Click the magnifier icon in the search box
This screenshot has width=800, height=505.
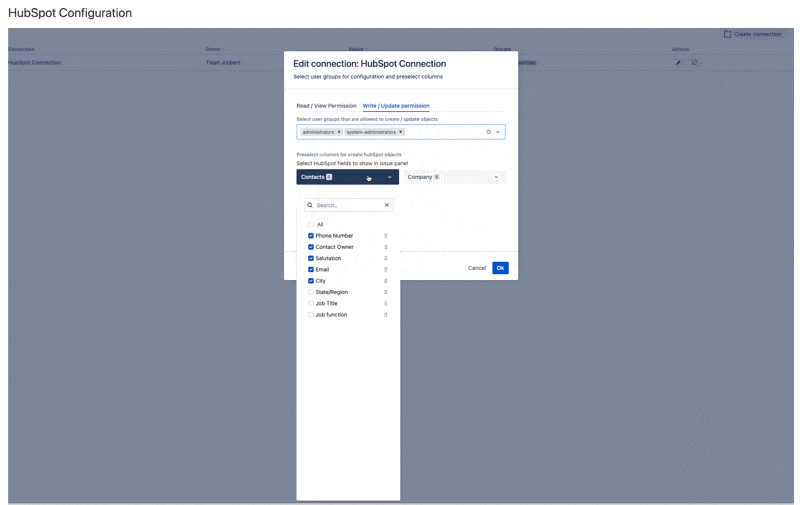pyautogui.click(x=310, y=205)
